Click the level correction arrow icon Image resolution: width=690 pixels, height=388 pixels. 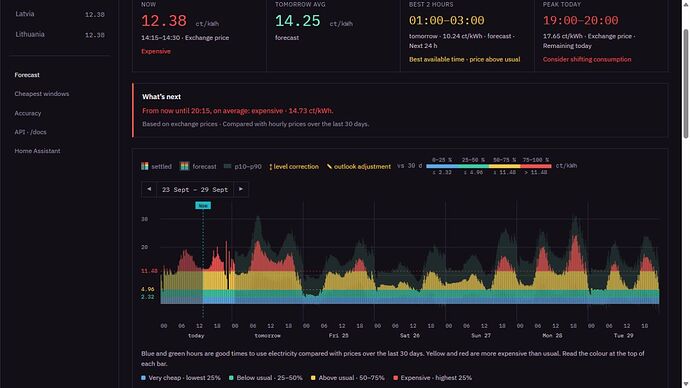coord(271,167)
